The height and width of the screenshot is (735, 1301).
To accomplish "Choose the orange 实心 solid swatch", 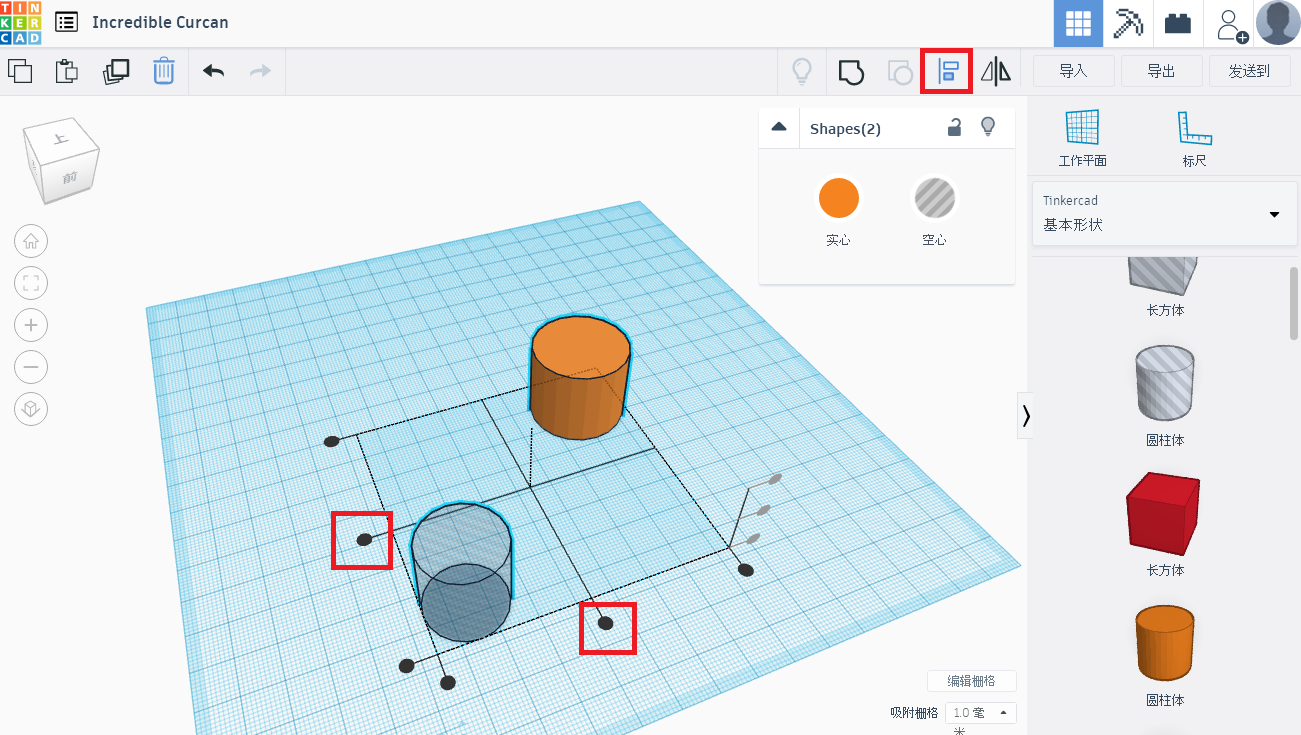I will pyautogui.click(x=838, y=198).
